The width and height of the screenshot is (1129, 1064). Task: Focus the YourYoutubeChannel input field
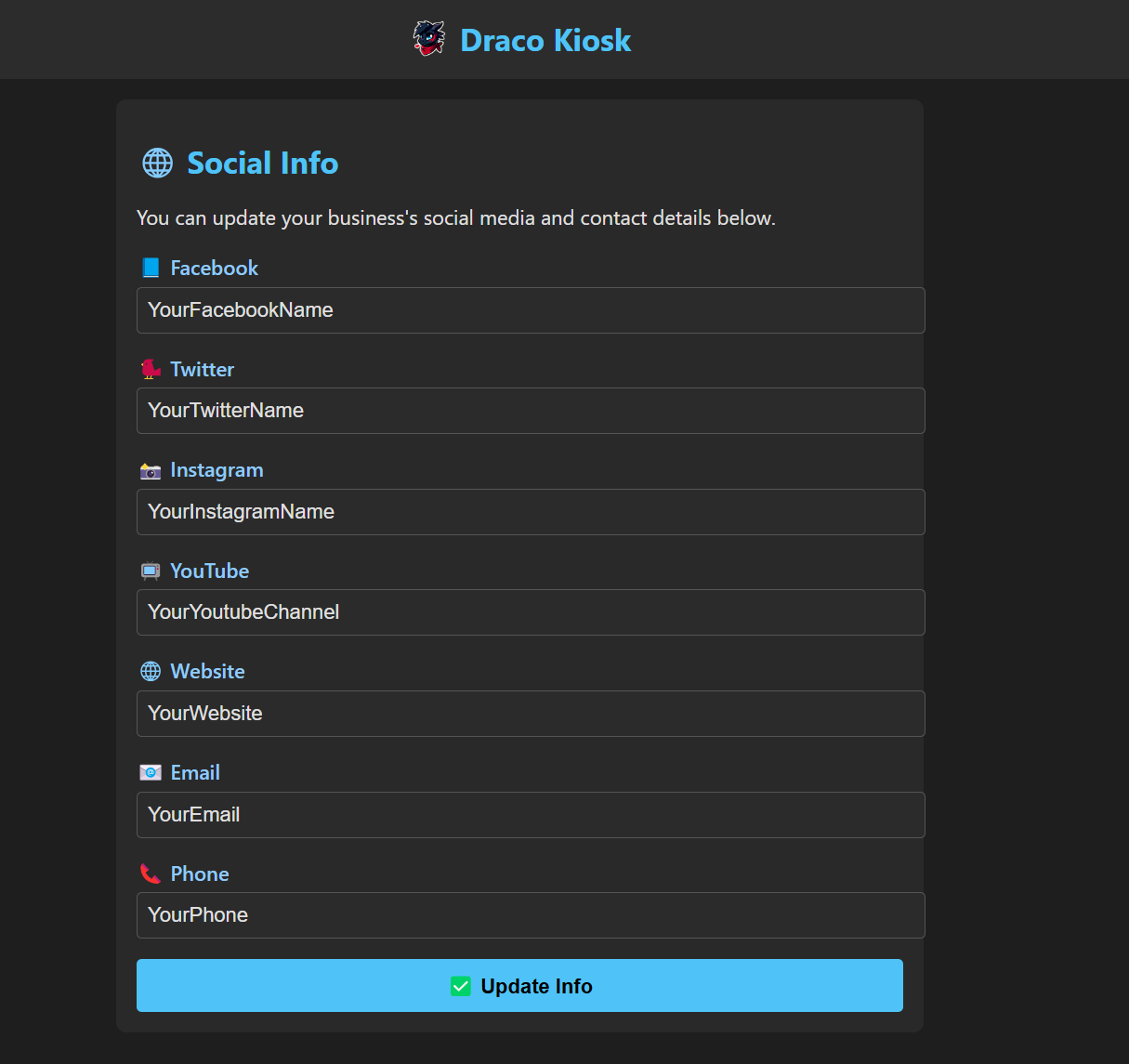pos(531,612)
